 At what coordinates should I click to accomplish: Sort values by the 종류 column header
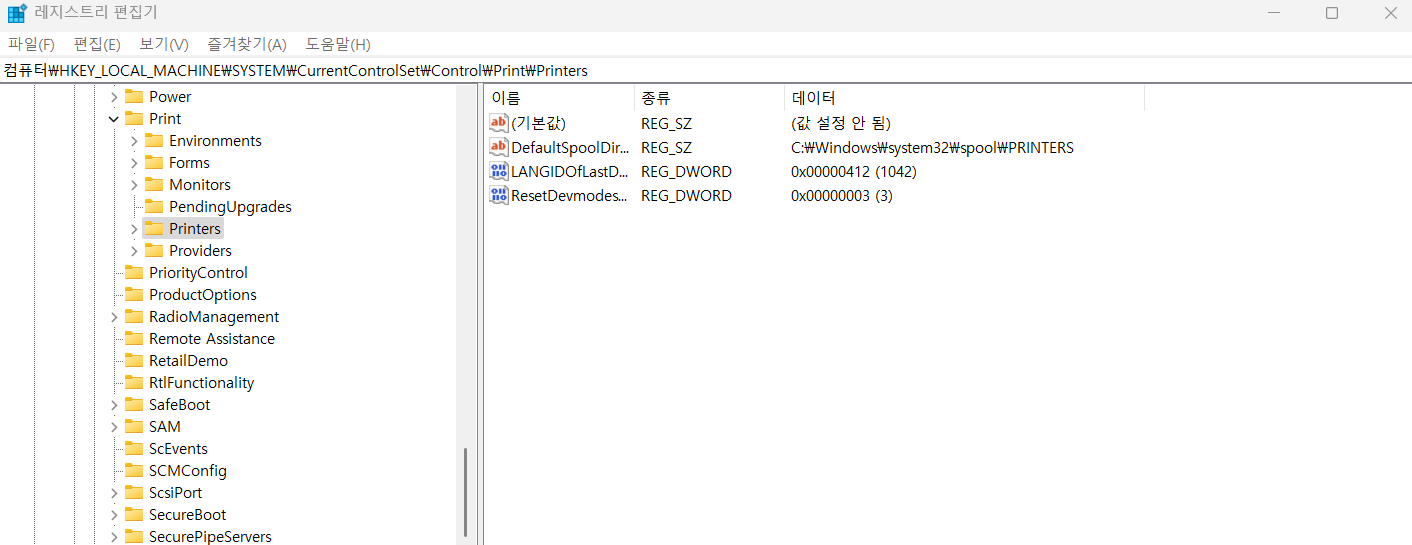click(x=709, y=98)
